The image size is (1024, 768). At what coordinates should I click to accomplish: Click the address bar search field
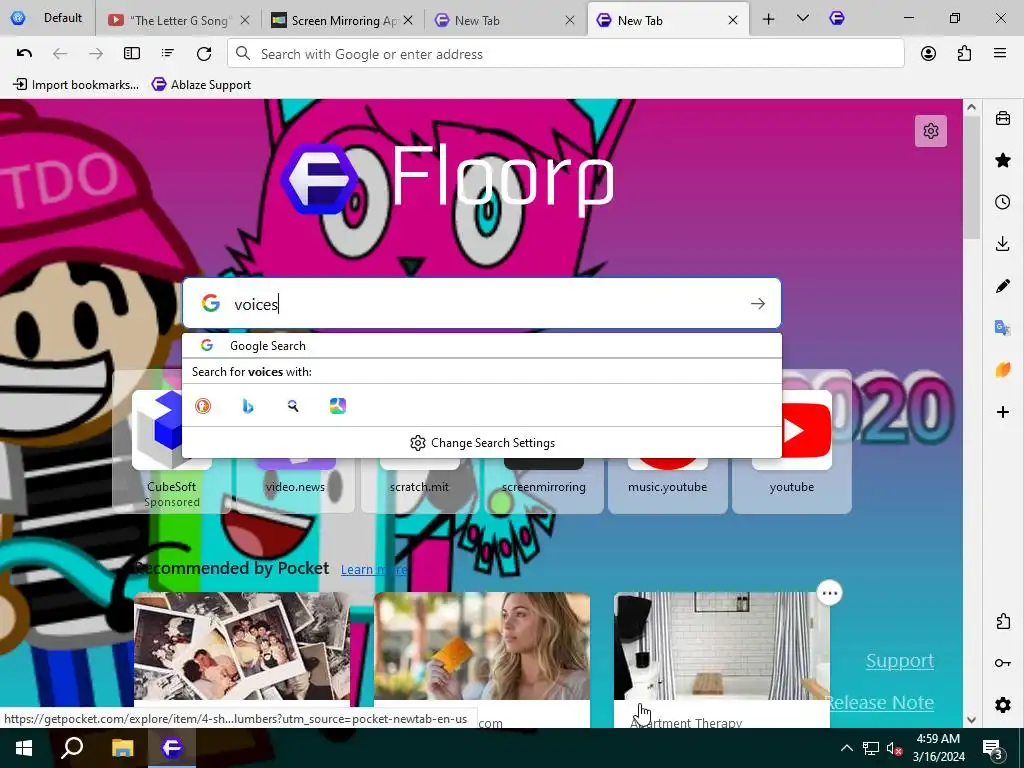click(566, 54)
